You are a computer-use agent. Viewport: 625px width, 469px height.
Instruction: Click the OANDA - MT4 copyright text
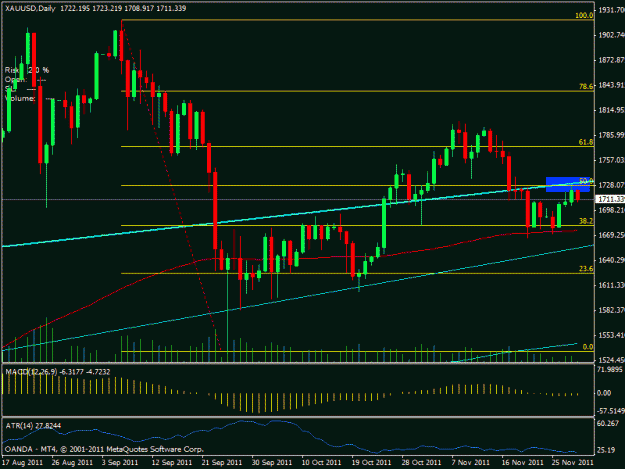pos(104,449)
